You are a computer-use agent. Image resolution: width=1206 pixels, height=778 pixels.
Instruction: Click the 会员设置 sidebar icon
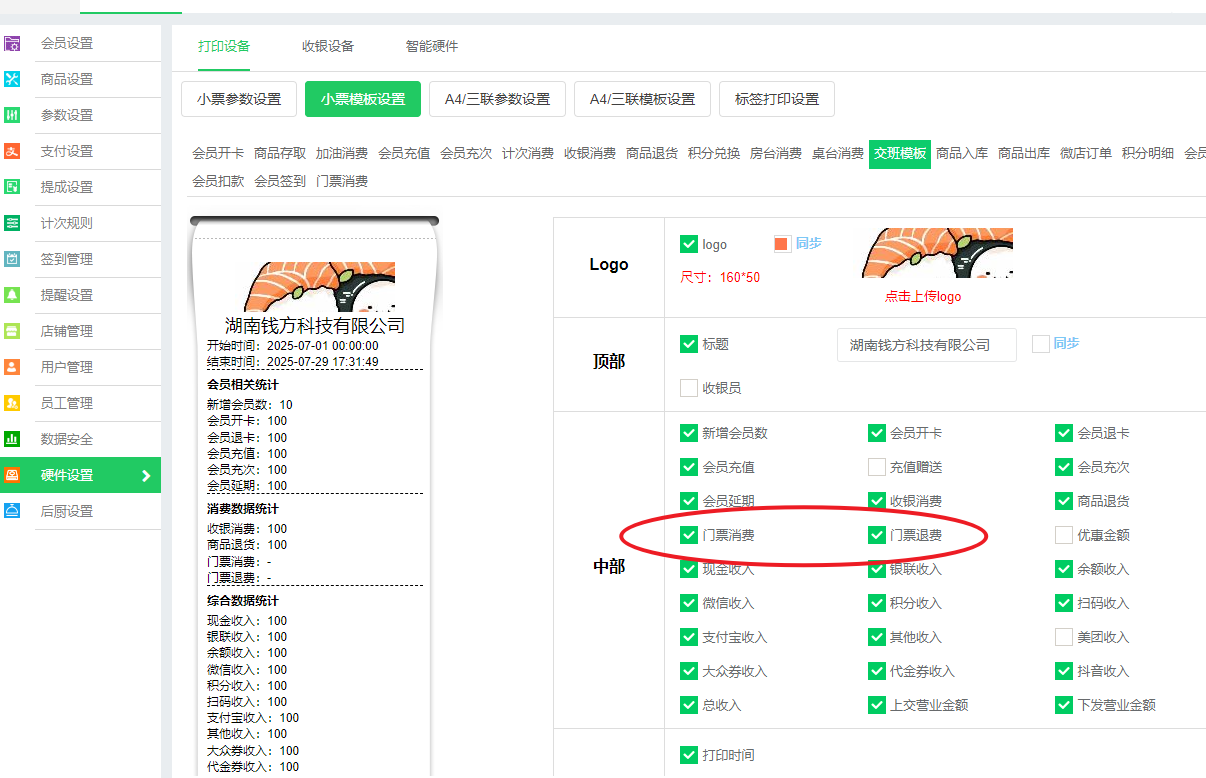coord(12,43)
